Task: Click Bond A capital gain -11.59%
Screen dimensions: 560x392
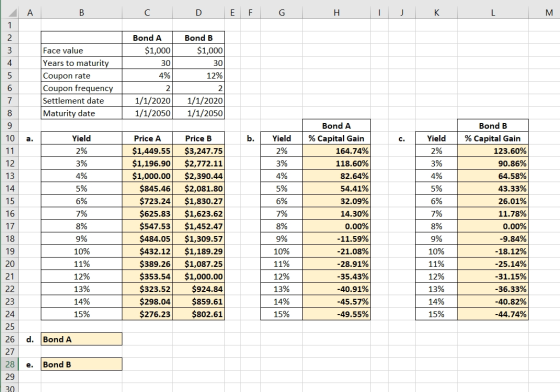Action: (x=336, y=239)
